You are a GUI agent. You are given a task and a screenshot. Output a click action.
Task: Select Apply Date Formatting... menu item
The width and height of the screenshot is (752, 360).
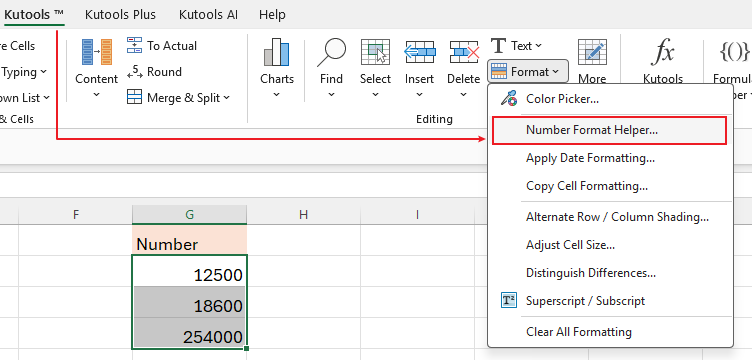click(610, 158)
